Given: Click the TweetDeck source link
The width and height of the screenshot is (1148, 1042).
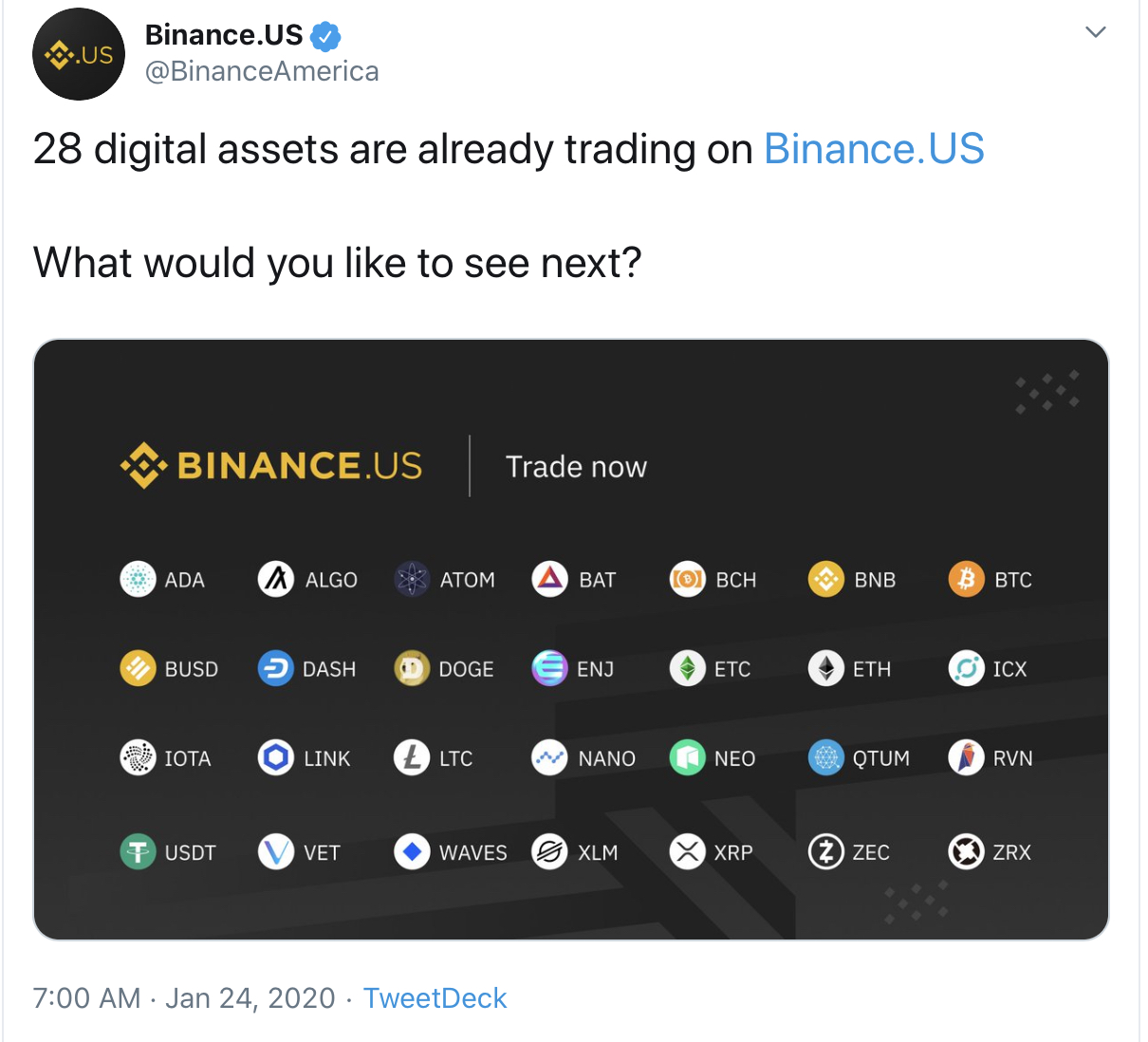Looking at the screenshot, I should tap(435, 998).
